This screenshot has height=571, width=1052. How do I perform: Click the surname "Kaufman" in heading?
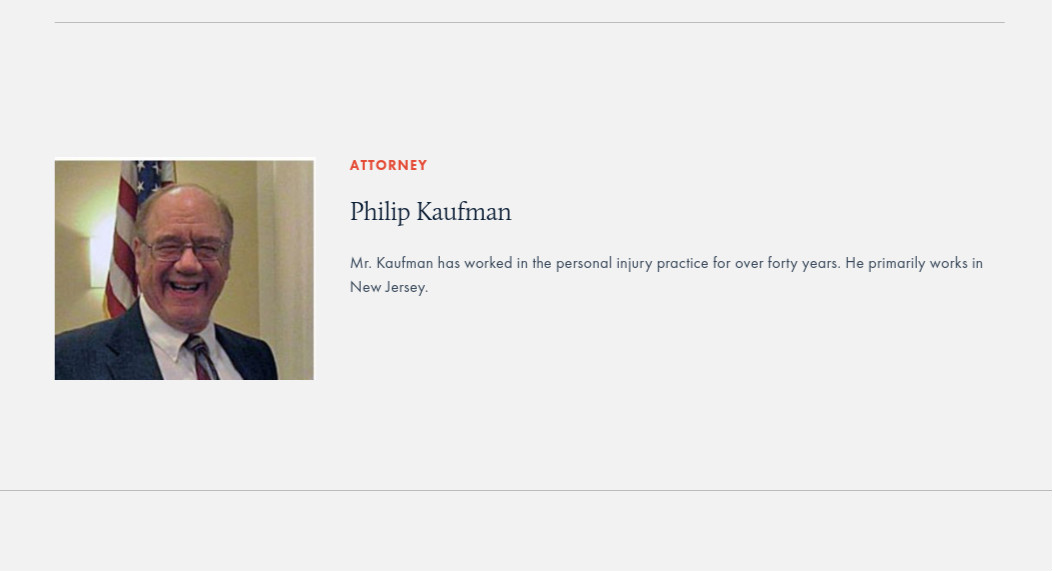click(x=463, y=212)
